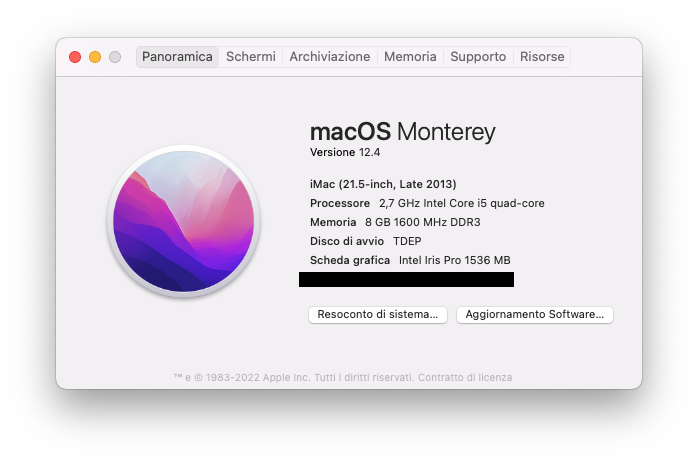The width and height of the screenshot is (698, 463).
Task: Click the Memoria label in the specs list
Action: click(333, 222)
